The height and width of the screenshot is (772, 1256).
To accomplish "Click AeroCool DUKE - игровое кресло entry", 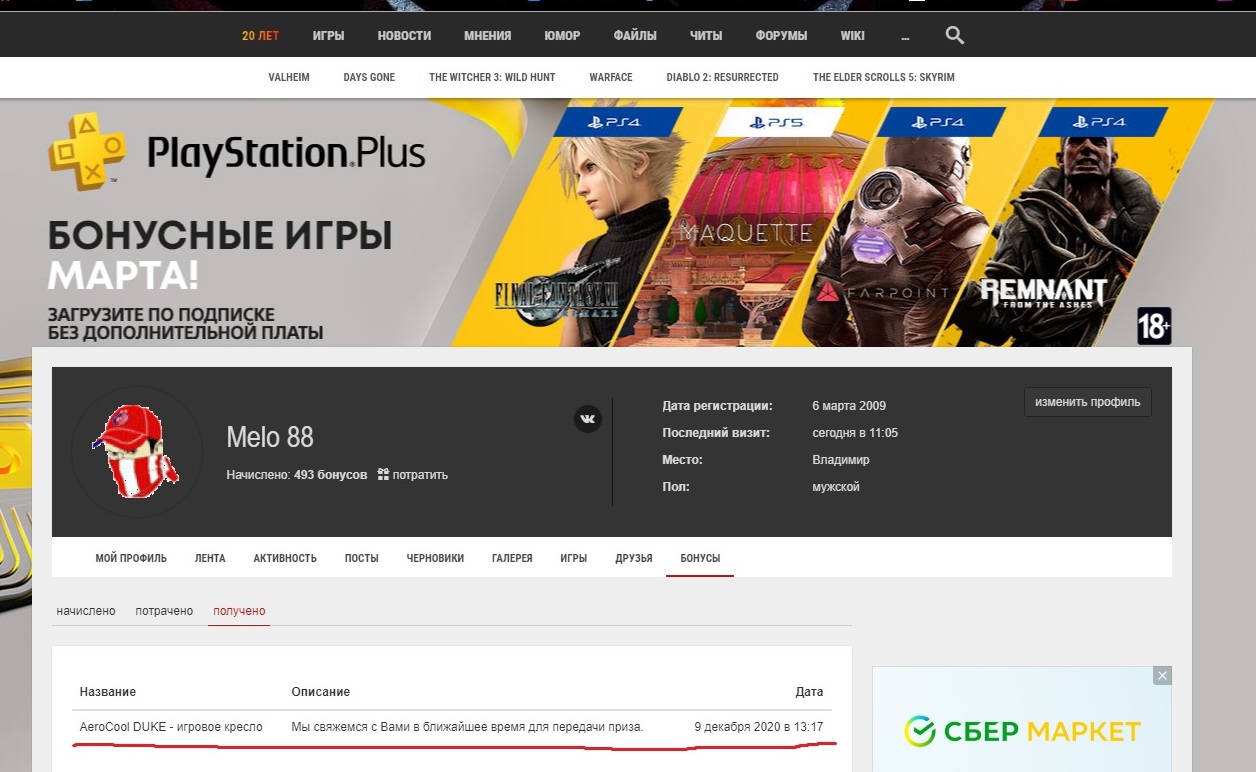I will 171,727.
